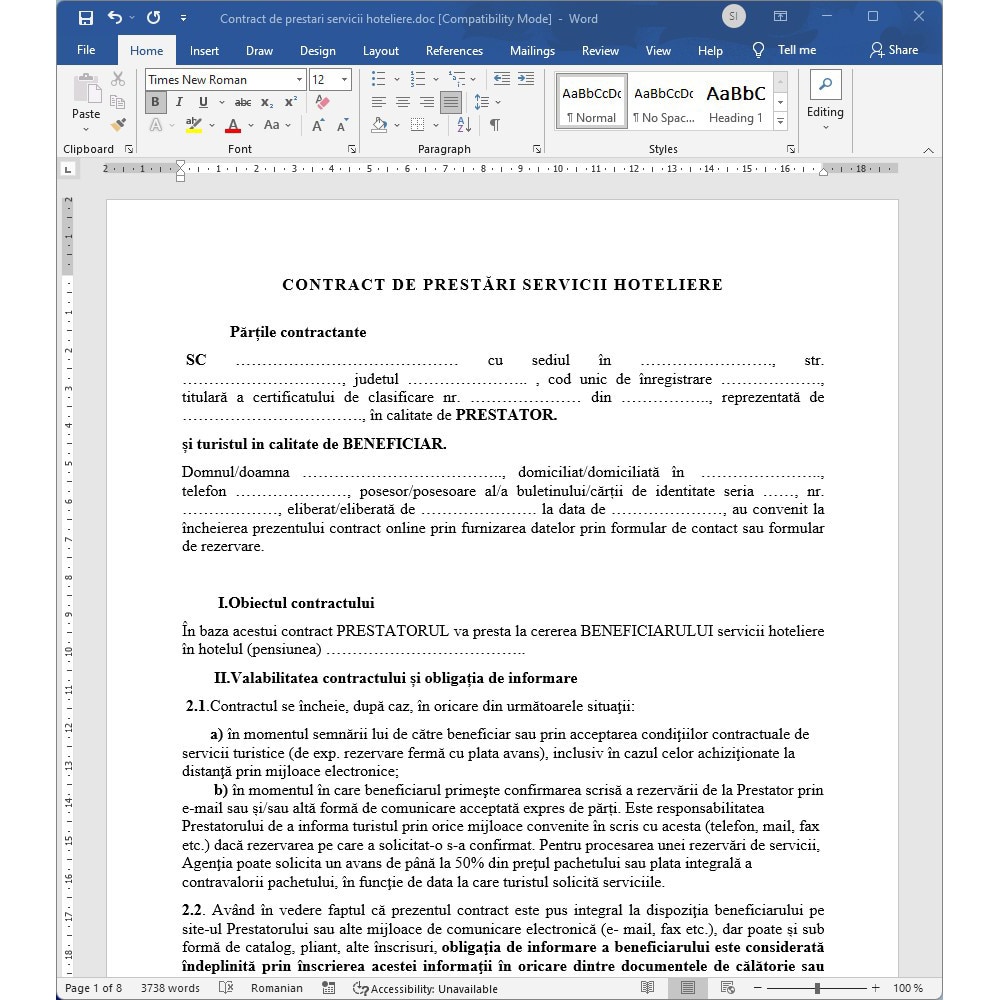This screenshot has width=1000, height=1000.
Task: Open the font name dropdown
Action: coord(299,80)
